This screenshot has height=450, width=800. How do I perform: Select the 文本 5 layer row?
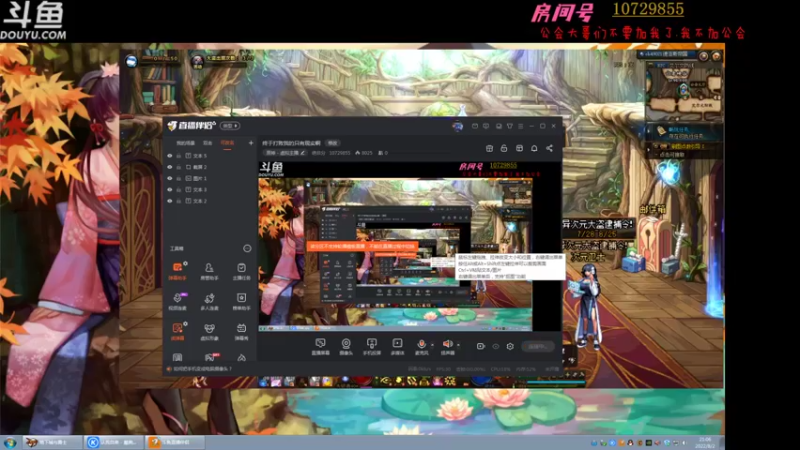point(210,156)
